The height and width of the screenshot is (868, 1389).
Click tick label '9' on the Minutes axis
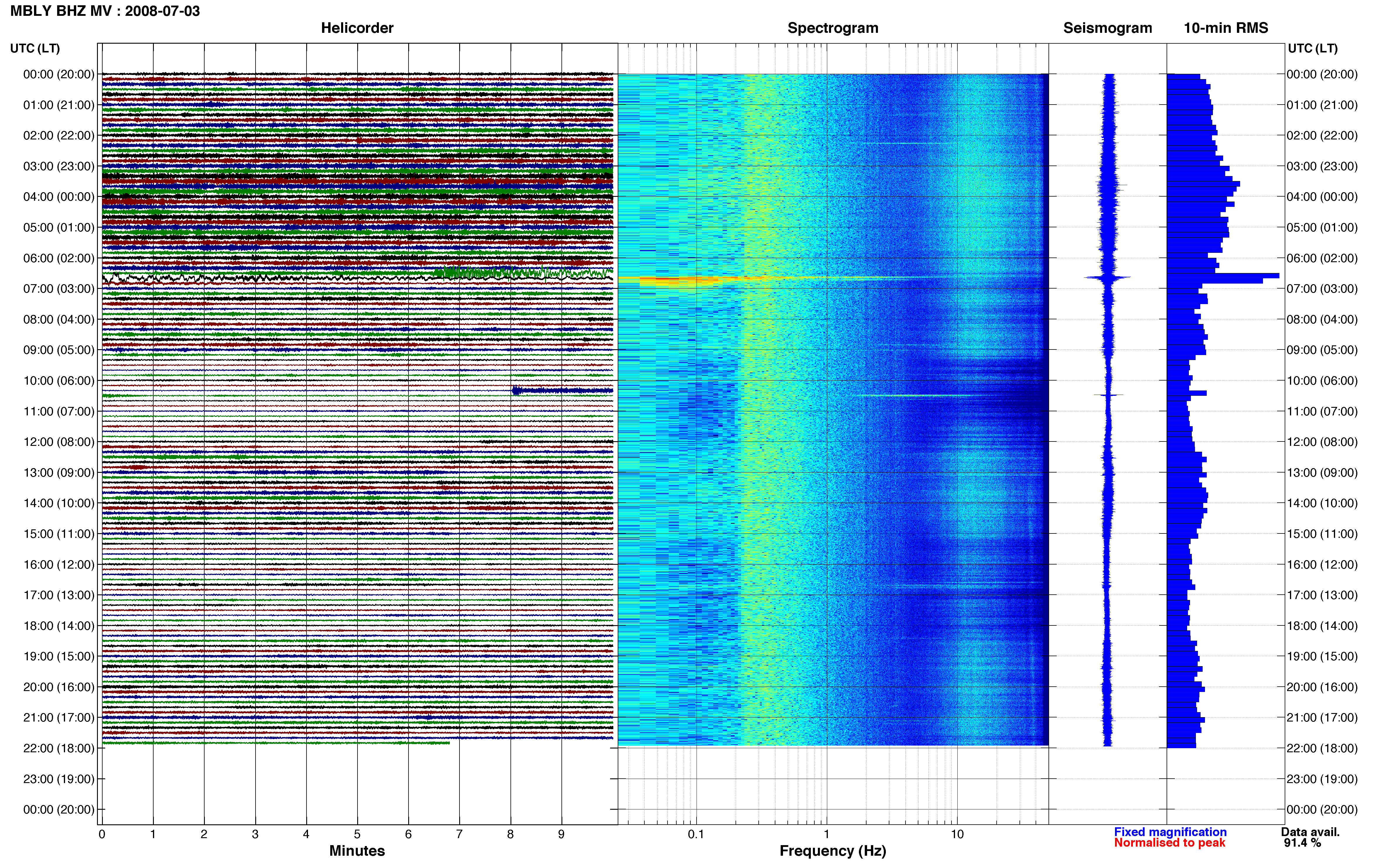click(561, 835)
